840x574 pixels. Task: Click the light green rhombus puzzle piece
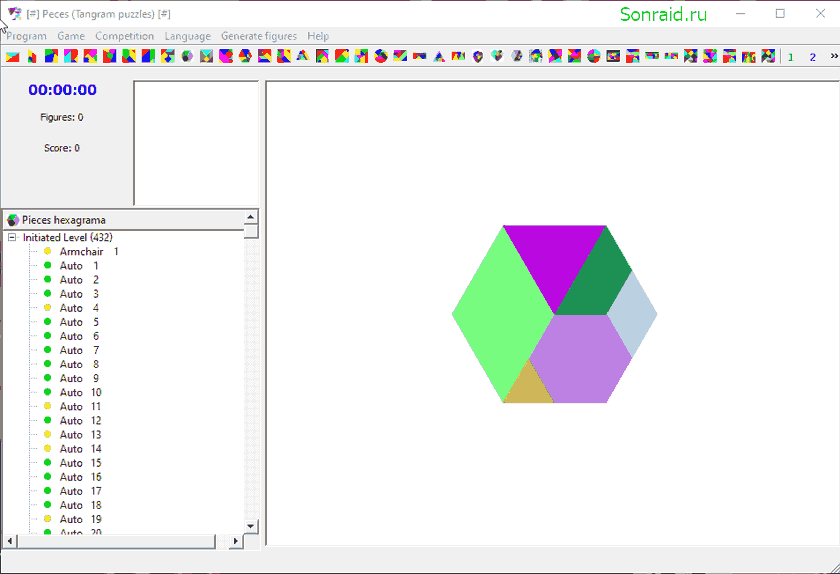point(502,314)
